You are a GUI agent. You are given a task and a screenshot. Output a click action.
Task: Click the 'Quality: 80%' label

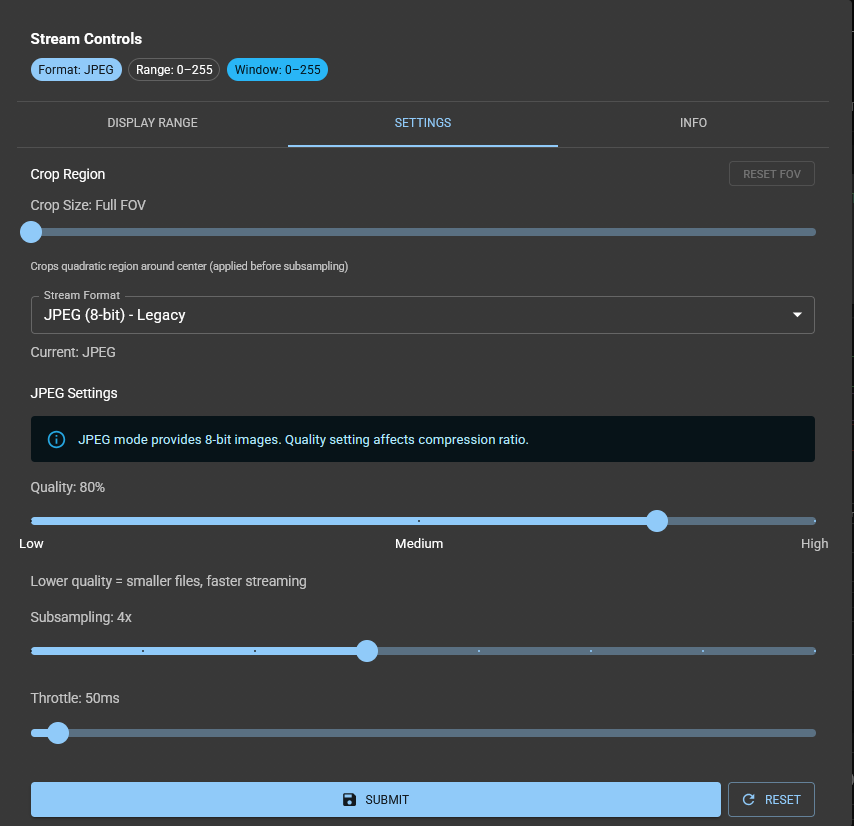(68, 487)
